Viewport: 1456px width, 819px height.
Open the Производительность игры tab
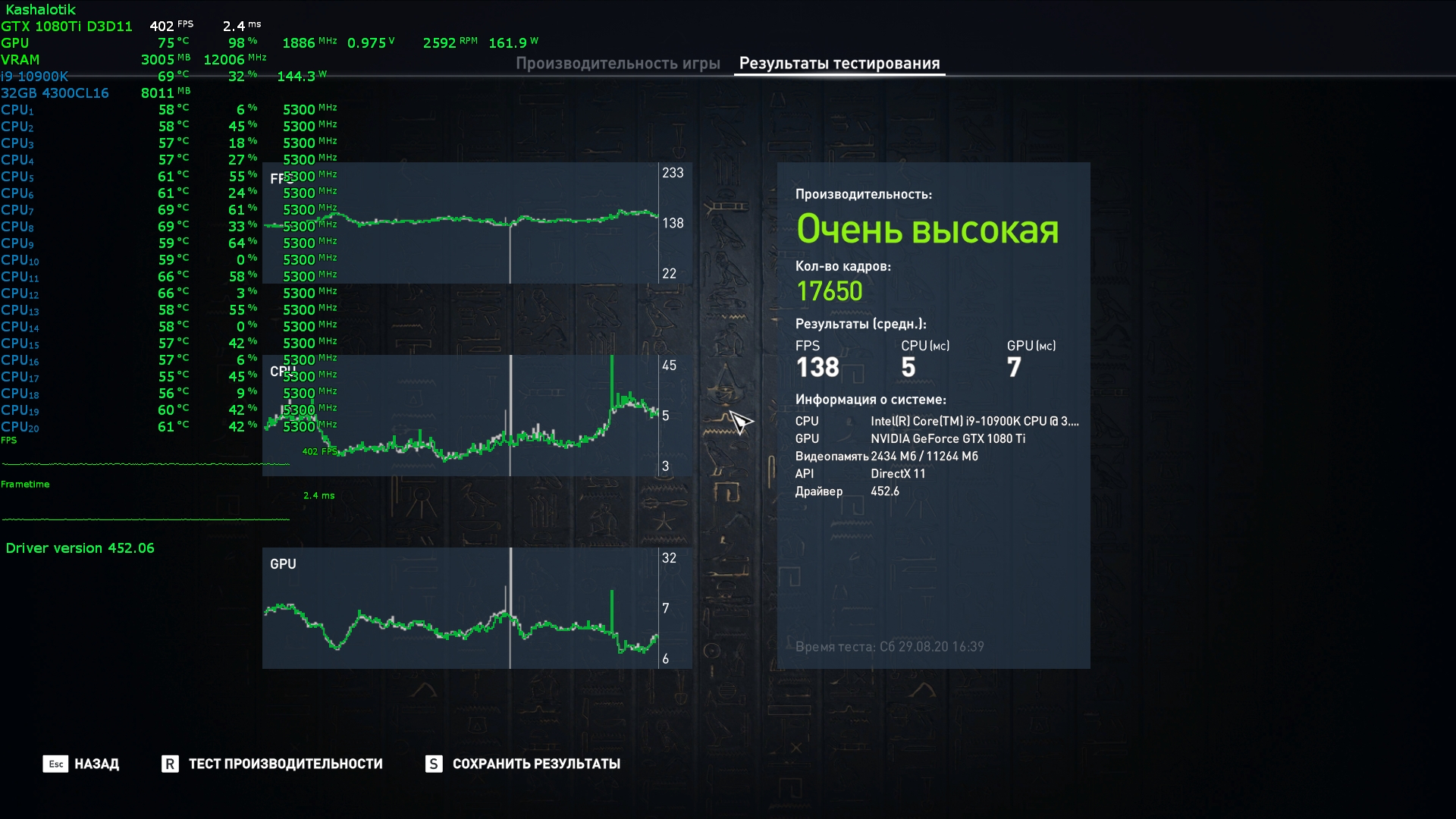pyautogui.click(x=617, y=64)
